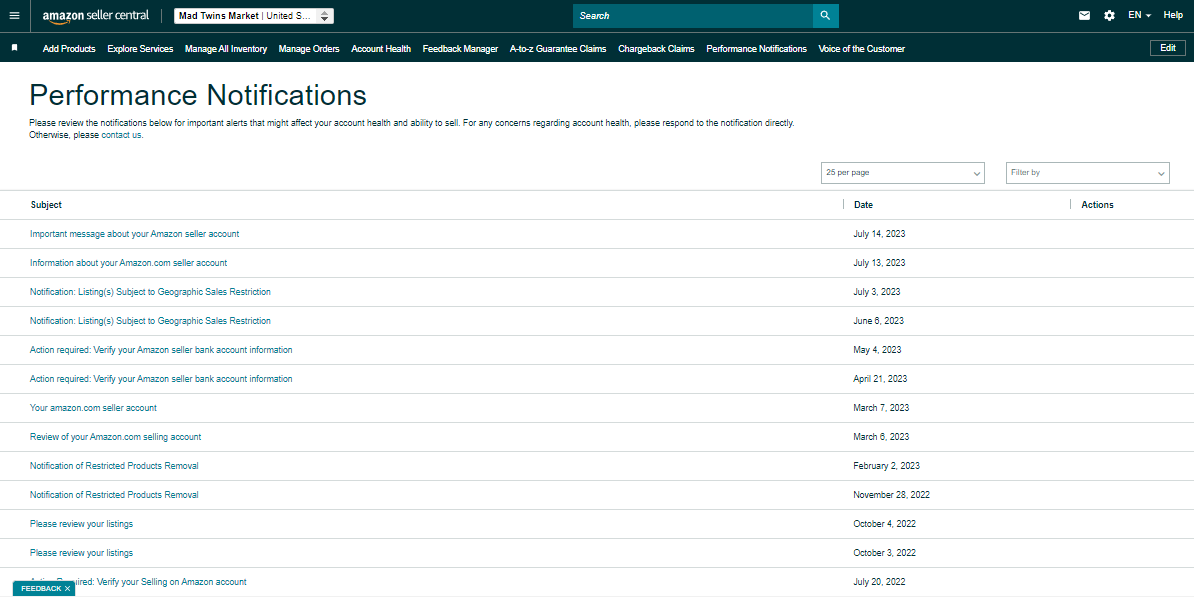Open the mail messages icon
The width and height of the screenshot is (1194, 597).
1084,15
